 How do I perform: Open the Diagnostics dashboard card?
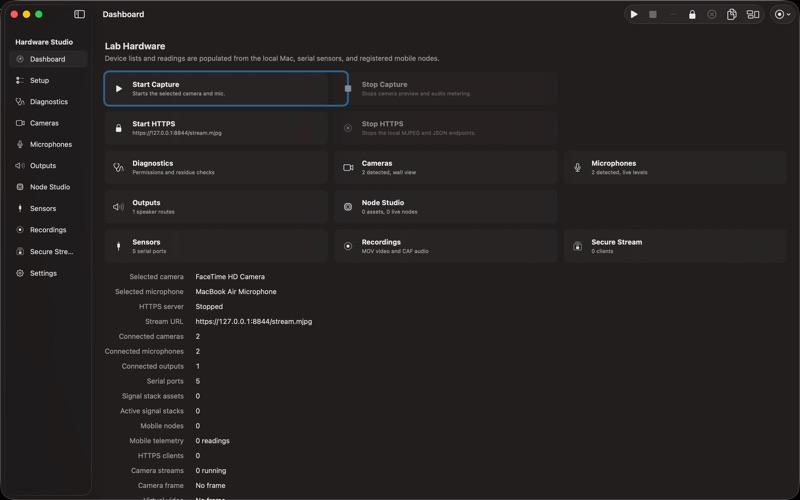tap(216, 167)
